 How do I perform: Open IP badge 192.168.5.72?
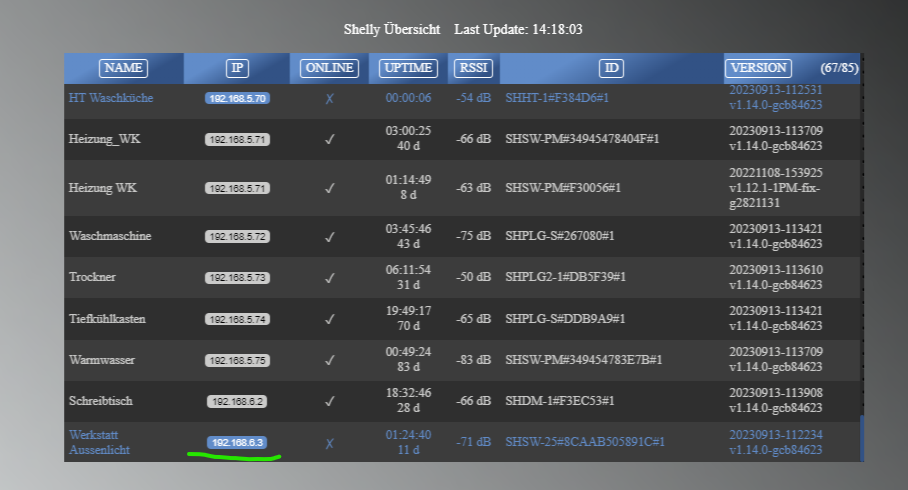(x=237, y=236)
